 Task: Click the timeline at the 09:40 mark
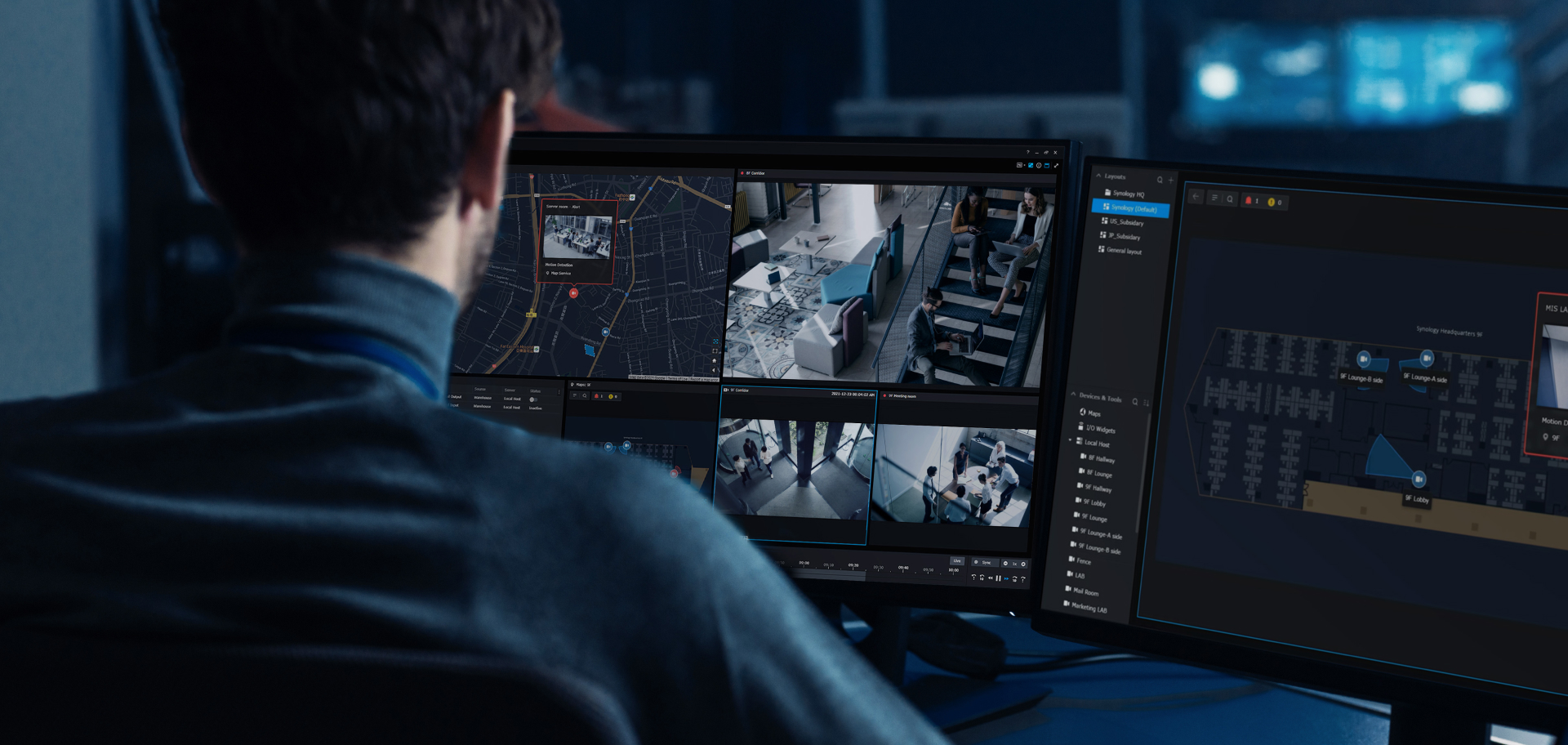[903, 568]
